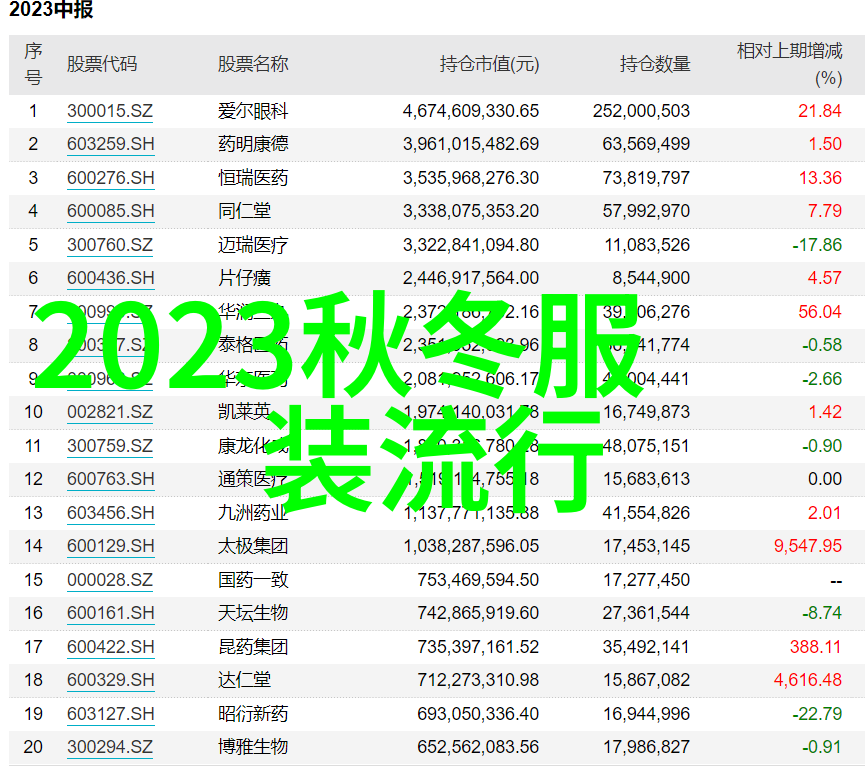865x776 pixels.
Task: Click the stock name 天坛生物
Action: pos(253,613)
